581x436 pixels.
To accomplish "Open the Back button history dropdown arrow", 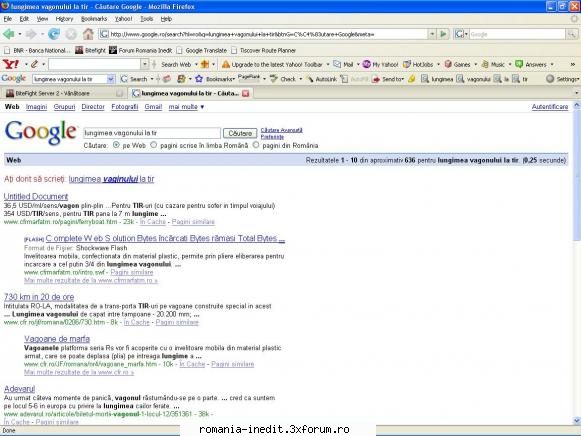I will pos(20,34).
